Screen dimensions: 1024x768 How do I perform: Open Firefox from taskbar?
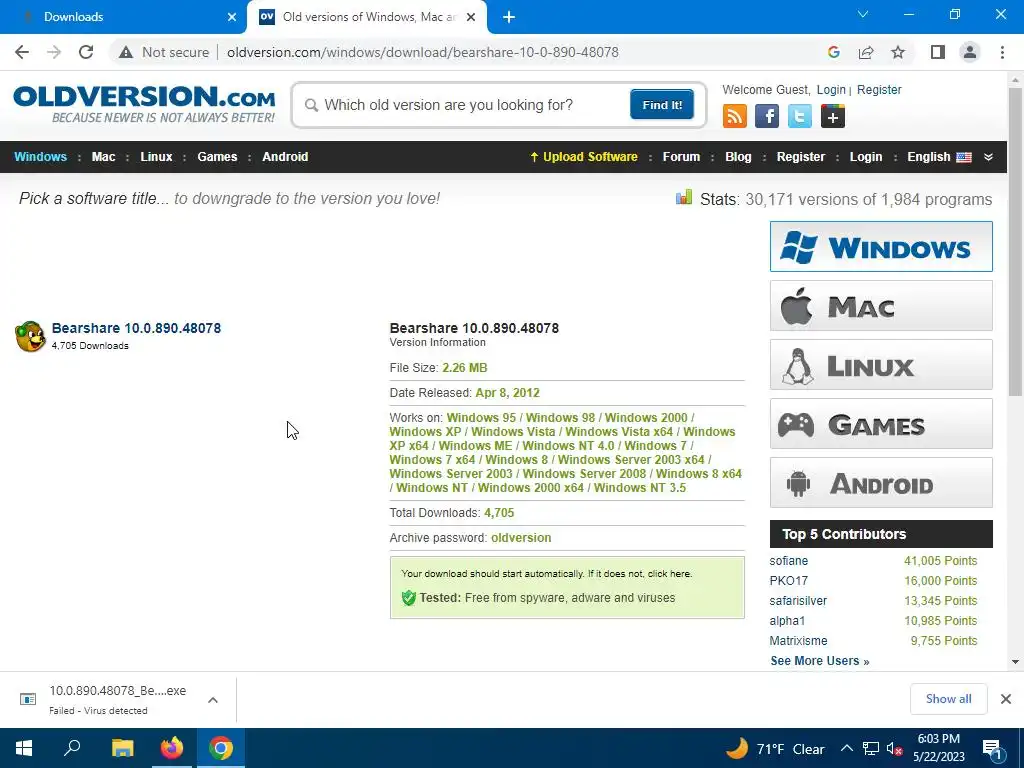(172, 748)
